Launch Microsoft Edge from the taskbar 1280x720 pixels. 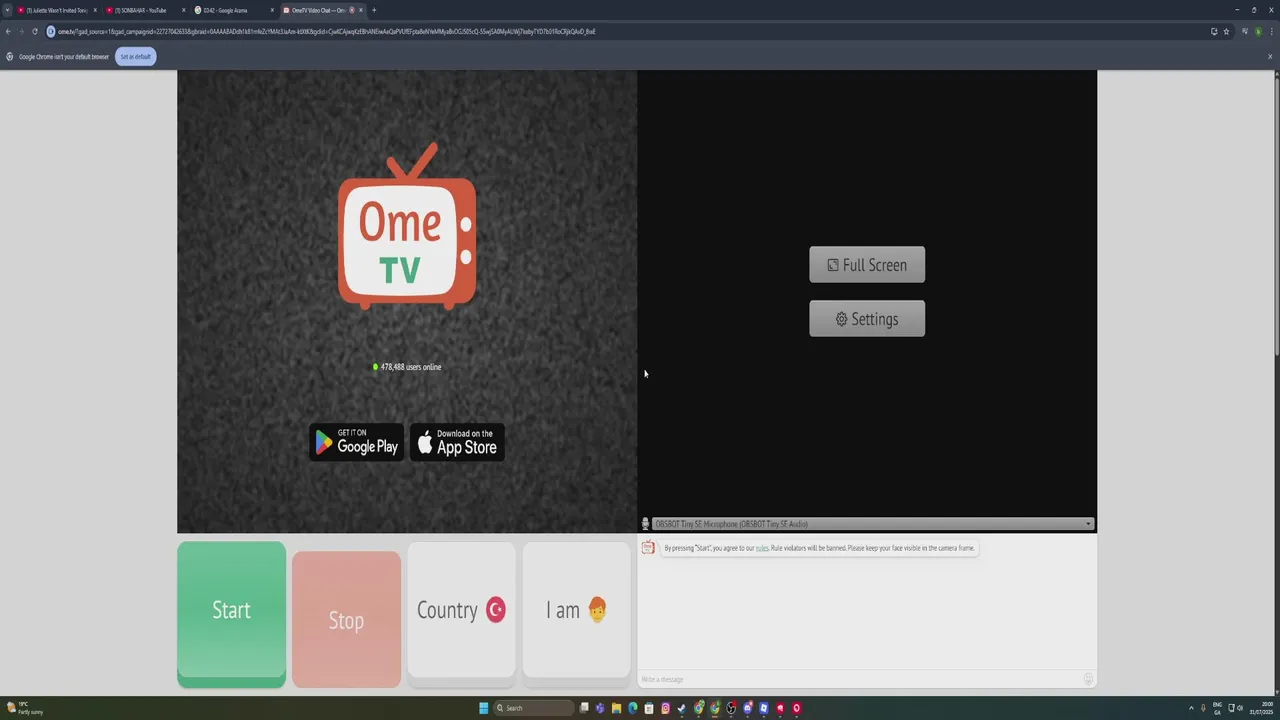[x=633, y=708]
